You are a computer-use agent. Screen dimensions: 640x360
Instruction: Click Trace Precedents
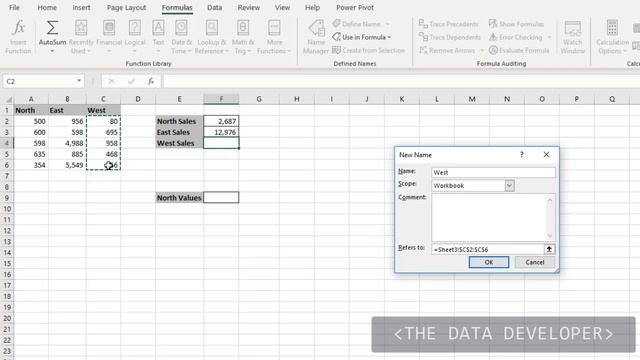[449, 24]
